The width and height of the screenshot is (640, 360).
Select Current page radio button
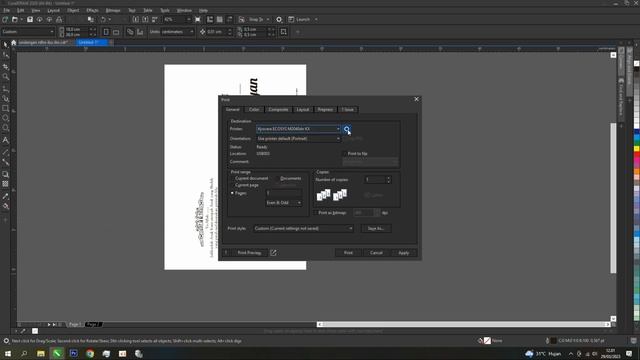[233, 185]
